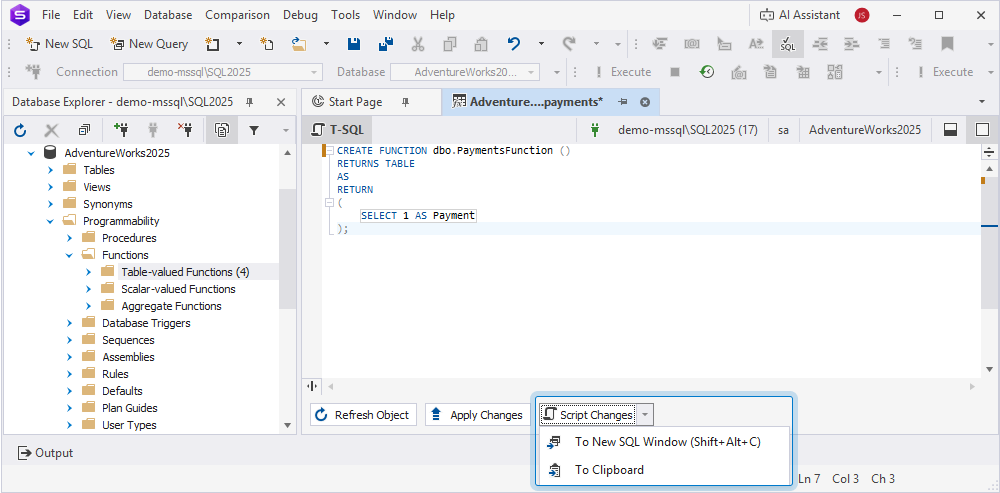Screen dimensions: 1000x493
Task: Click the Undo arrow icon
Action: pyautogui.click(x=514, y=44)
